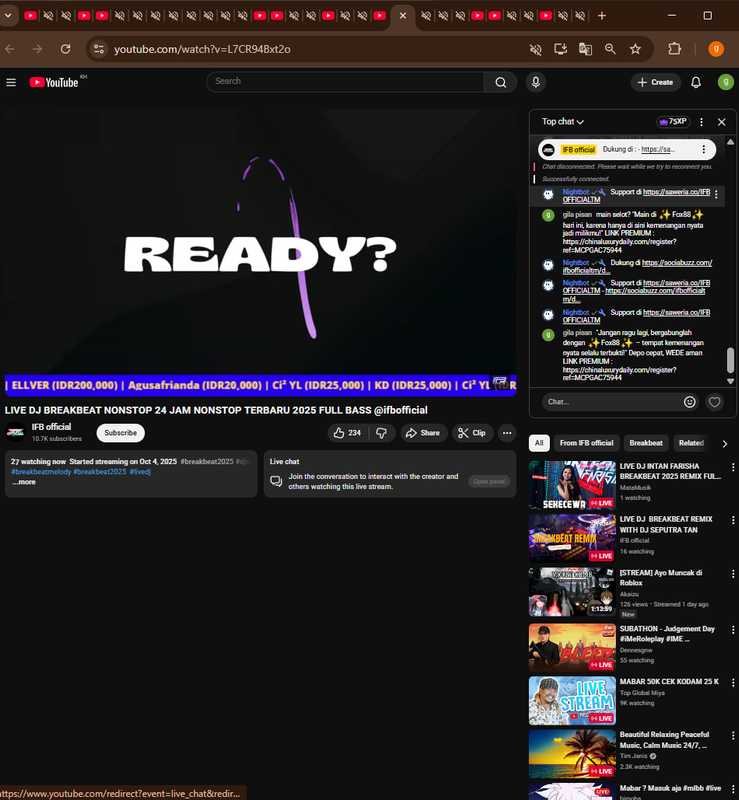Image resolution: width=739 pixels, height=800 pixels.
Task: Expand video description with ...more
Action: [x=24, y=482]
